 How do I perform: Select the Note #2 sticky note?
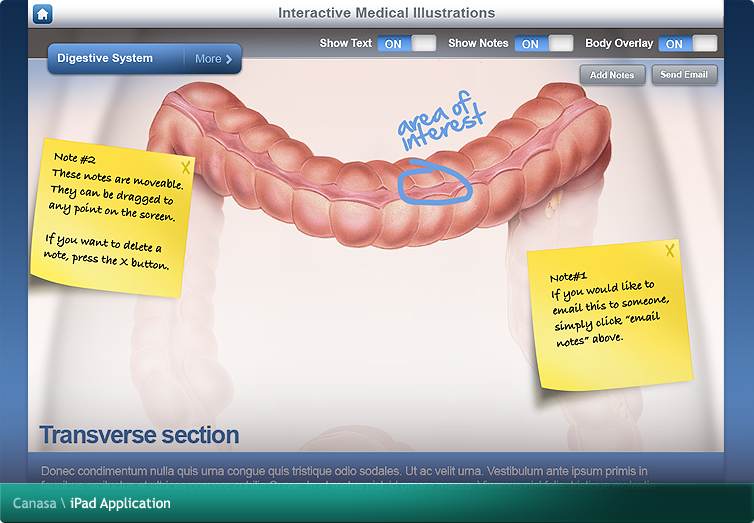point(113,217)
